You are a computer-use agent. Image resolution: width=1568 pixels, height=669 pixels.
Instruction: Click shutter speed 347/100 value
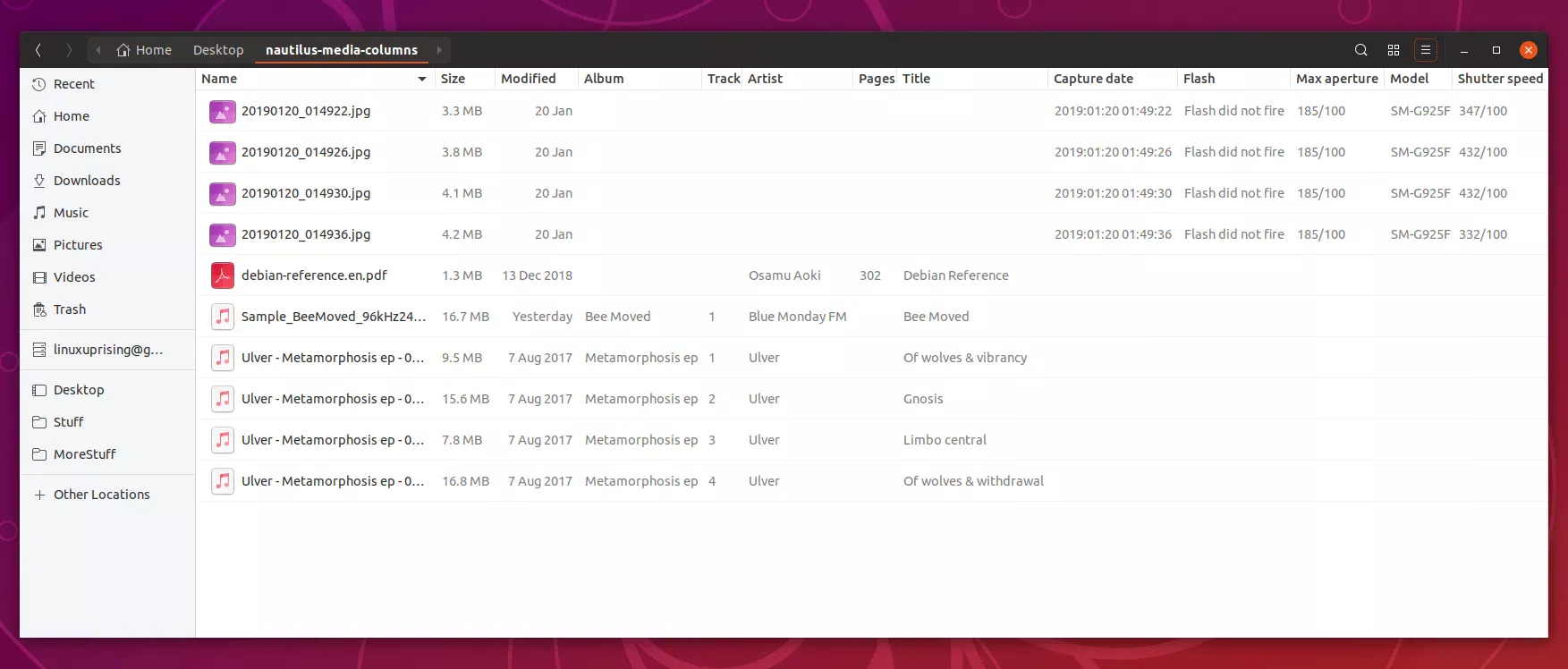coord(1483,111)
